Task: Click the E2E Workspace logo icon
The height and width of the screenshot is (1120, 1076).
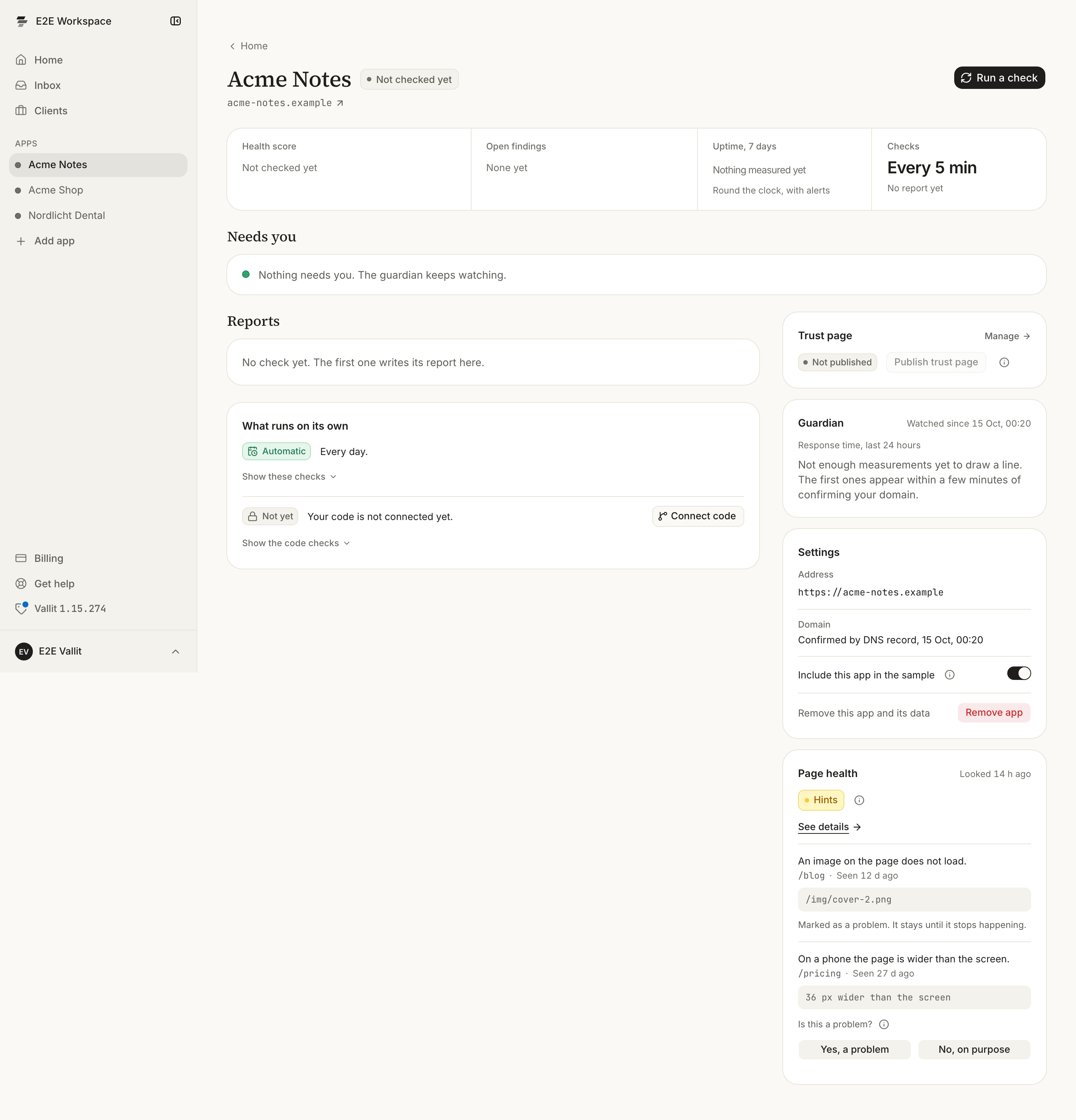Action: click(x=22, y=21)
